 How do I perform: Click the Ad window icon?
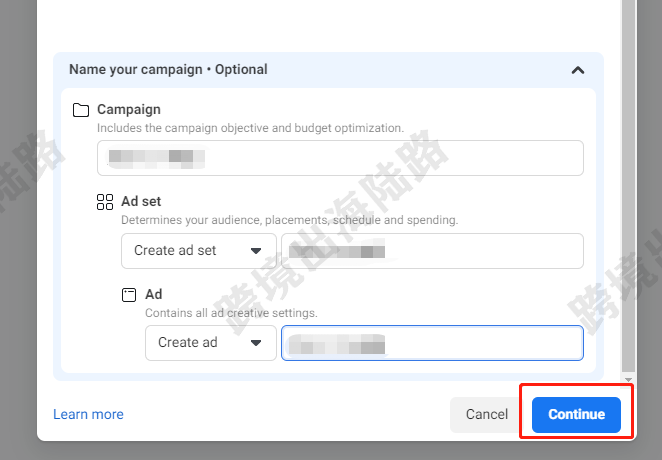point(129,295)
